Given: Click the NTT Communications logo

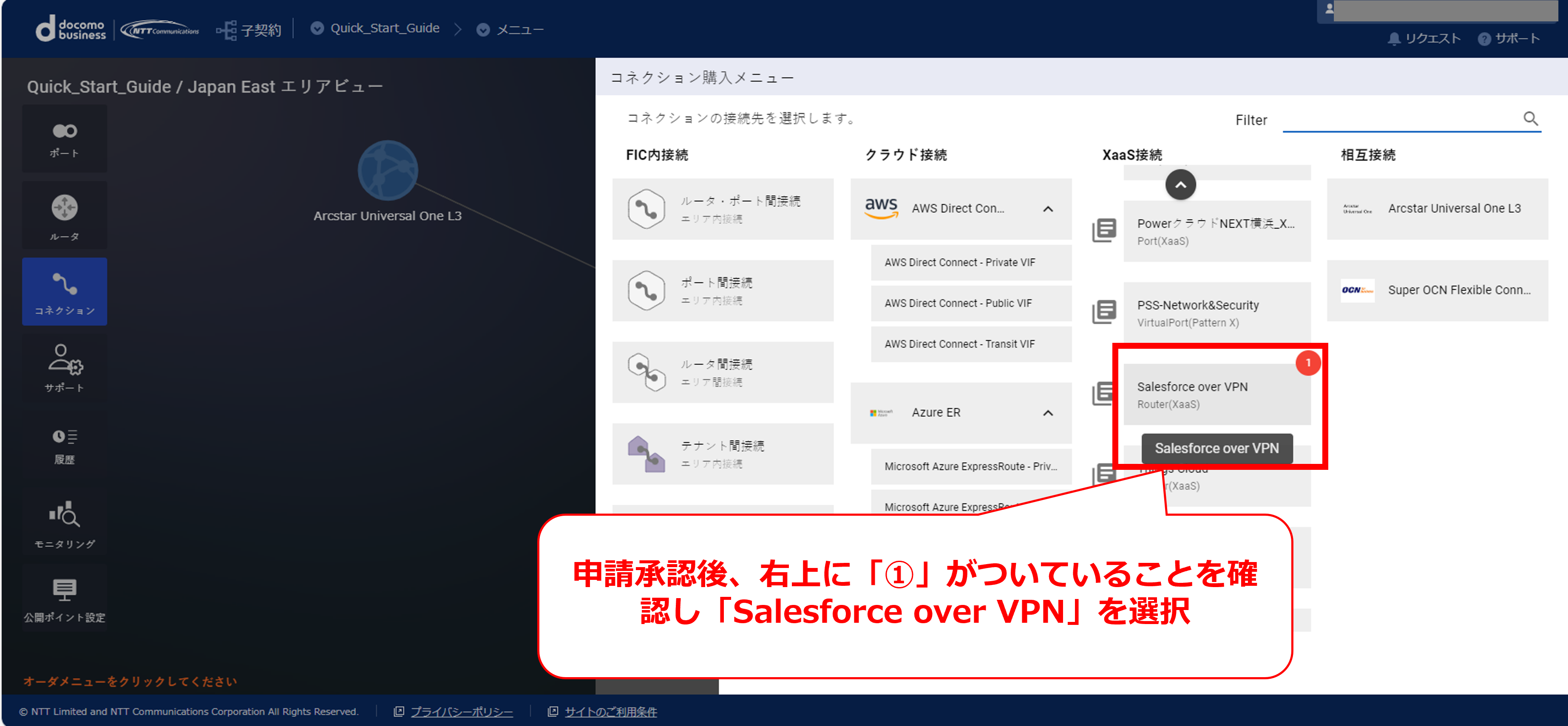Looking at the screenshot, I should (x=159, y=30).
